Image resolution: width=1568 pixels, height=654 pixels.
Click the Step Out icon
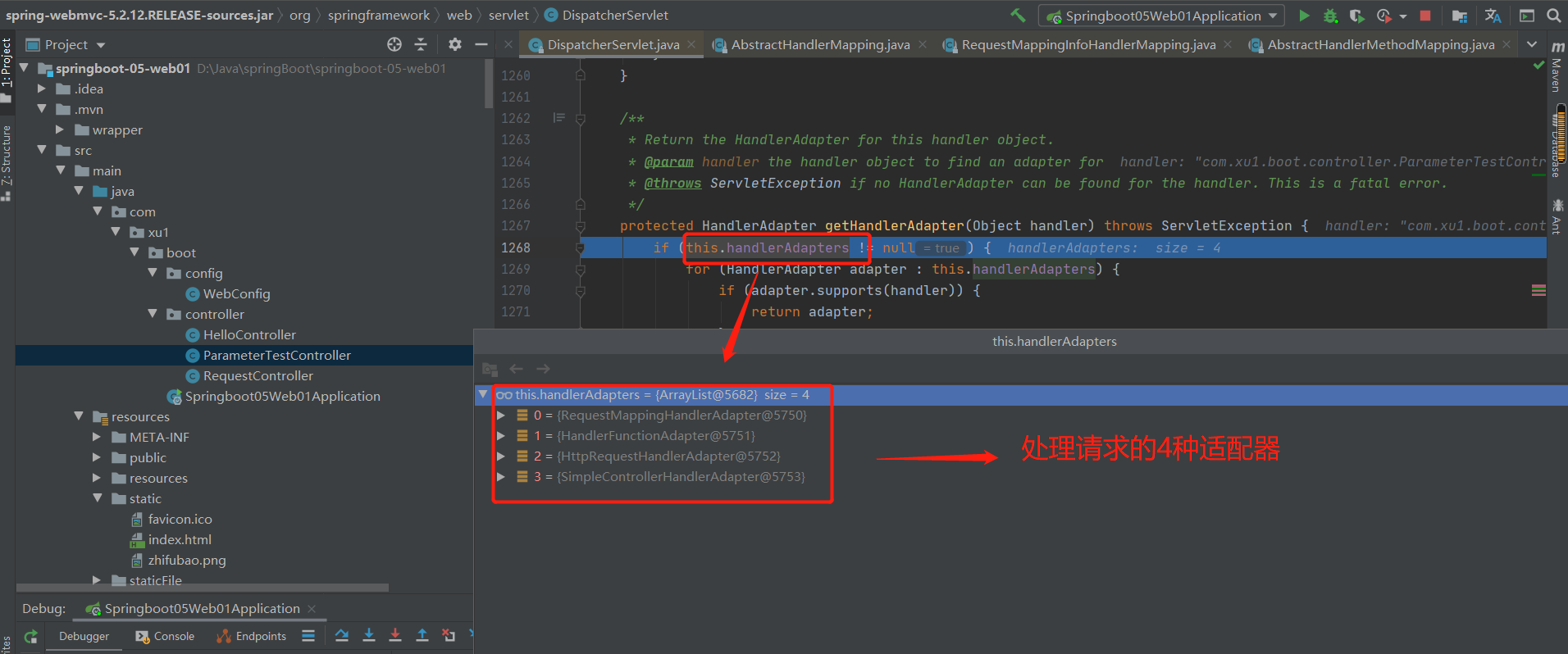(422, 635)
